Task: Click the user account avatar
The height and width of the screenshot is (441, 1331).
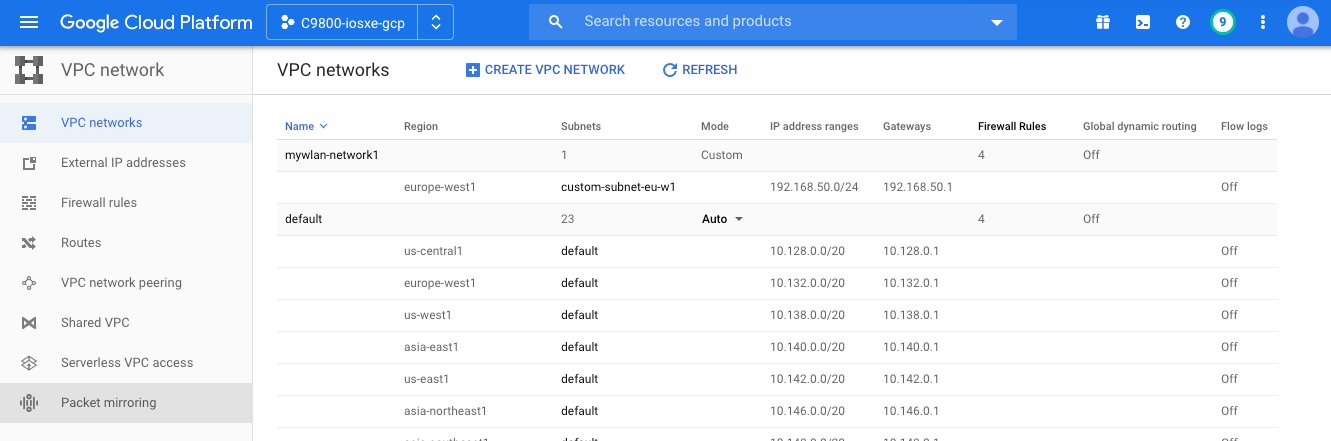Action: pyautogui.click(x=1302, y=22)
